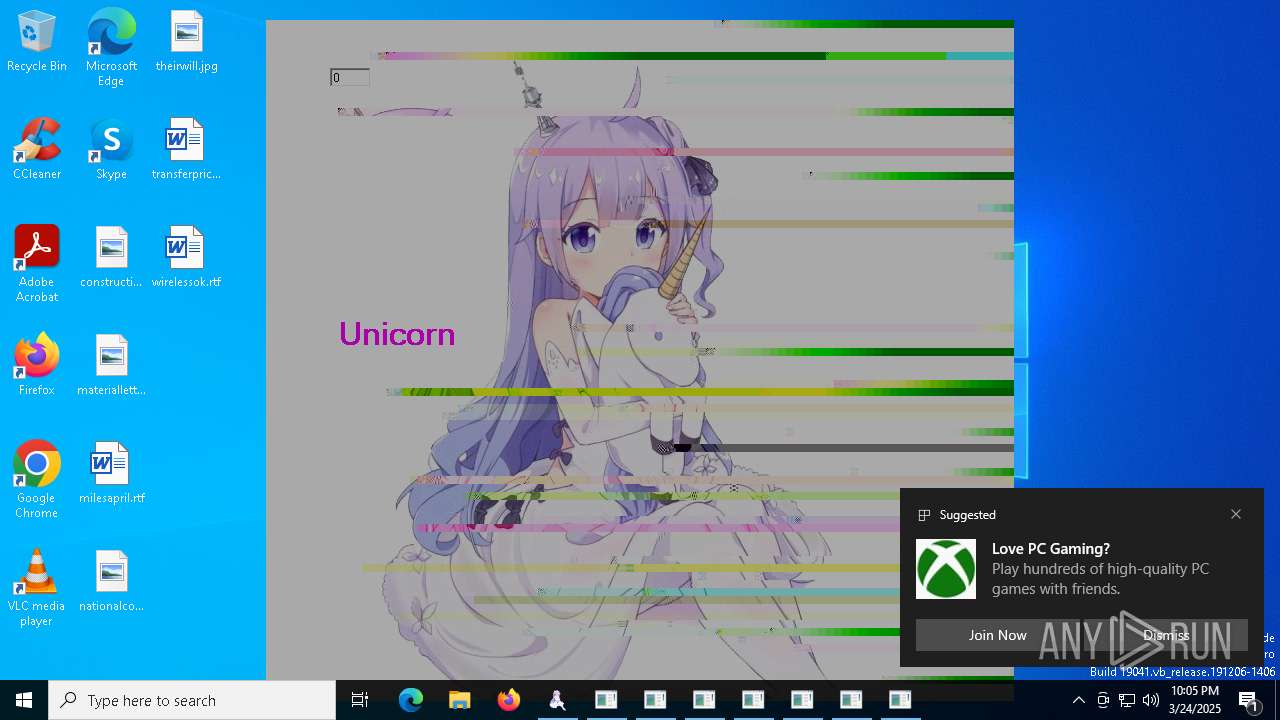Close the Suggested notification with X
This screenshot has width=1280, height=720.
click(x=1236, y=514)
